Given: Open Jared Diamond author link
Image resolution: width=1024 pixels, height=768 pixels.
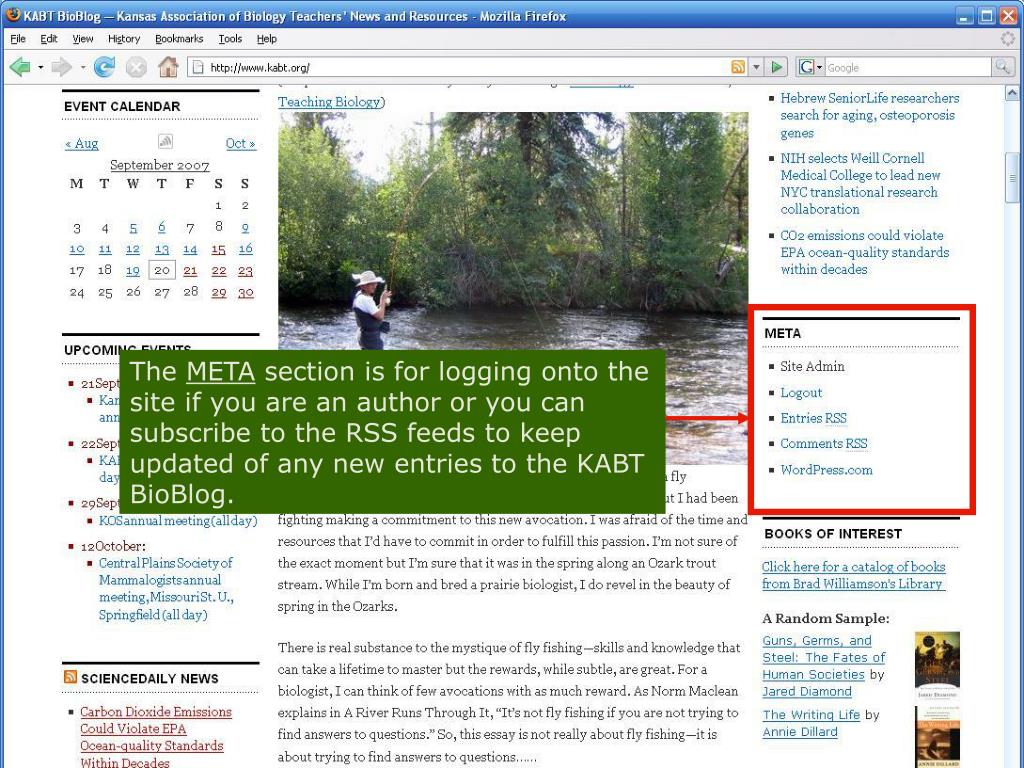Looking at the screenshot, I should coord(807,692).
